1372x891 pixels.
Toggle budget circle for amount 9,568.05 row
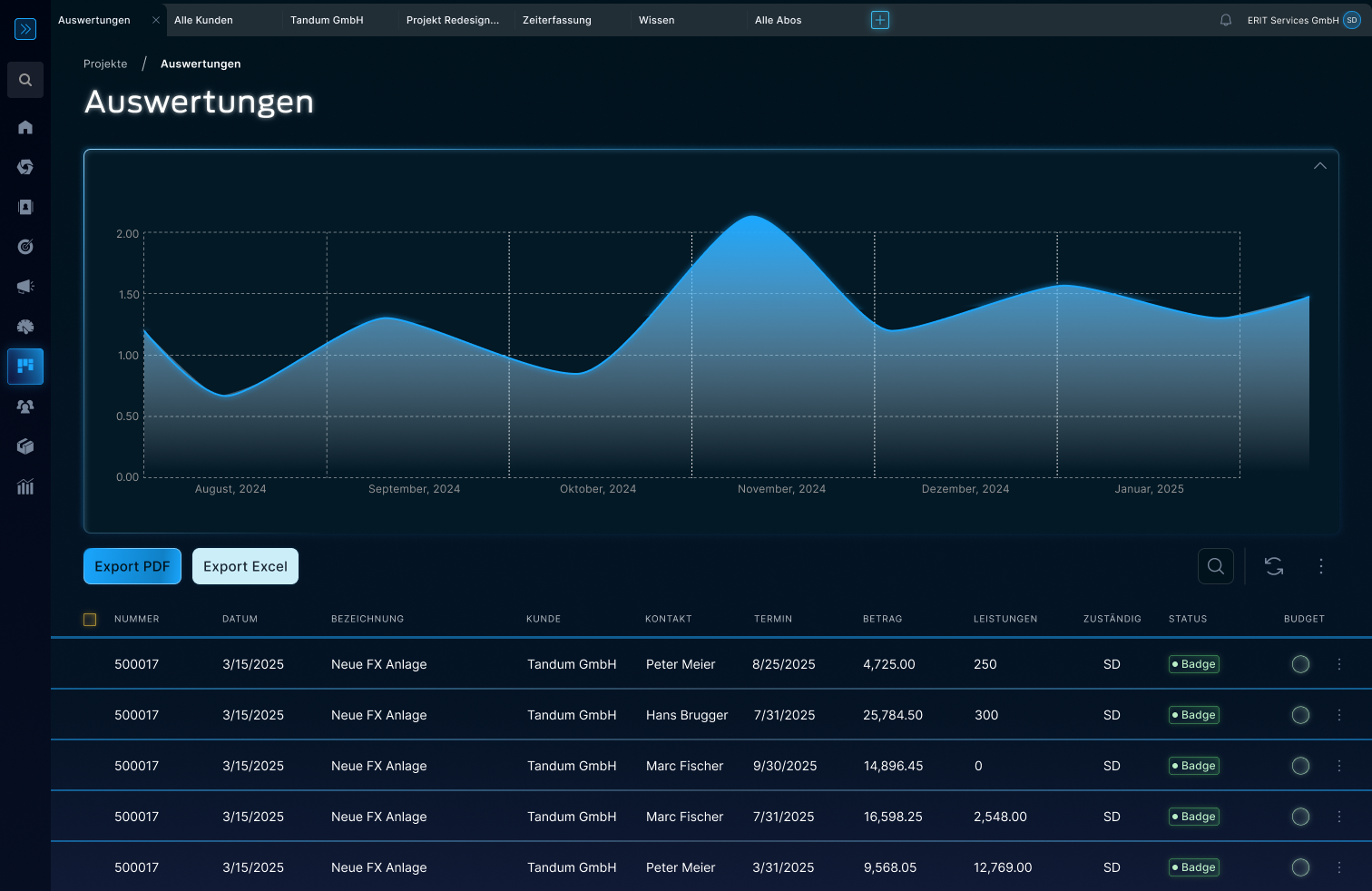point(1300,867)
